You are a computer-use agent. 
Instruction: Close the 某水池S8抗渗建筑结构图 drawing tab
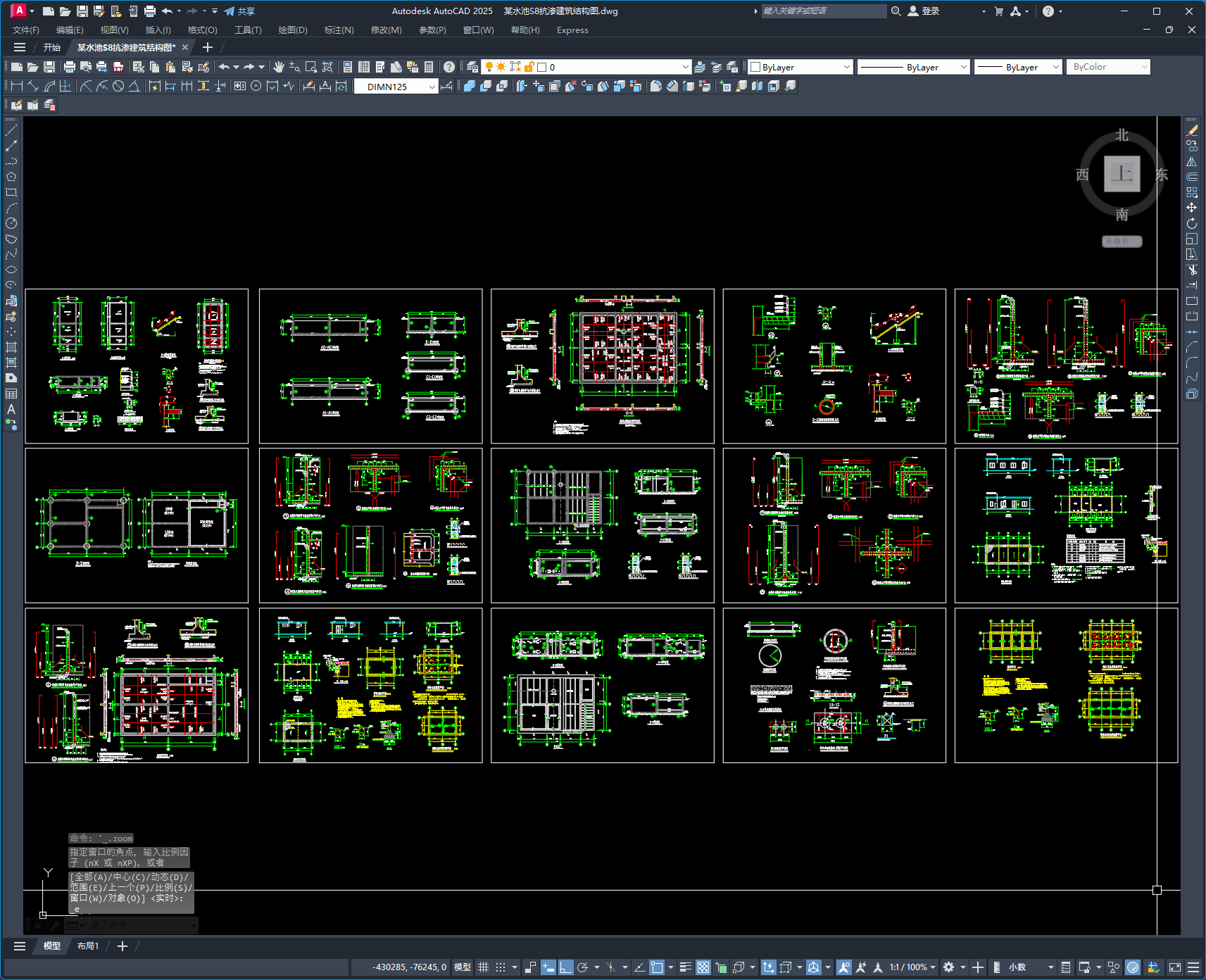point(185,48)
